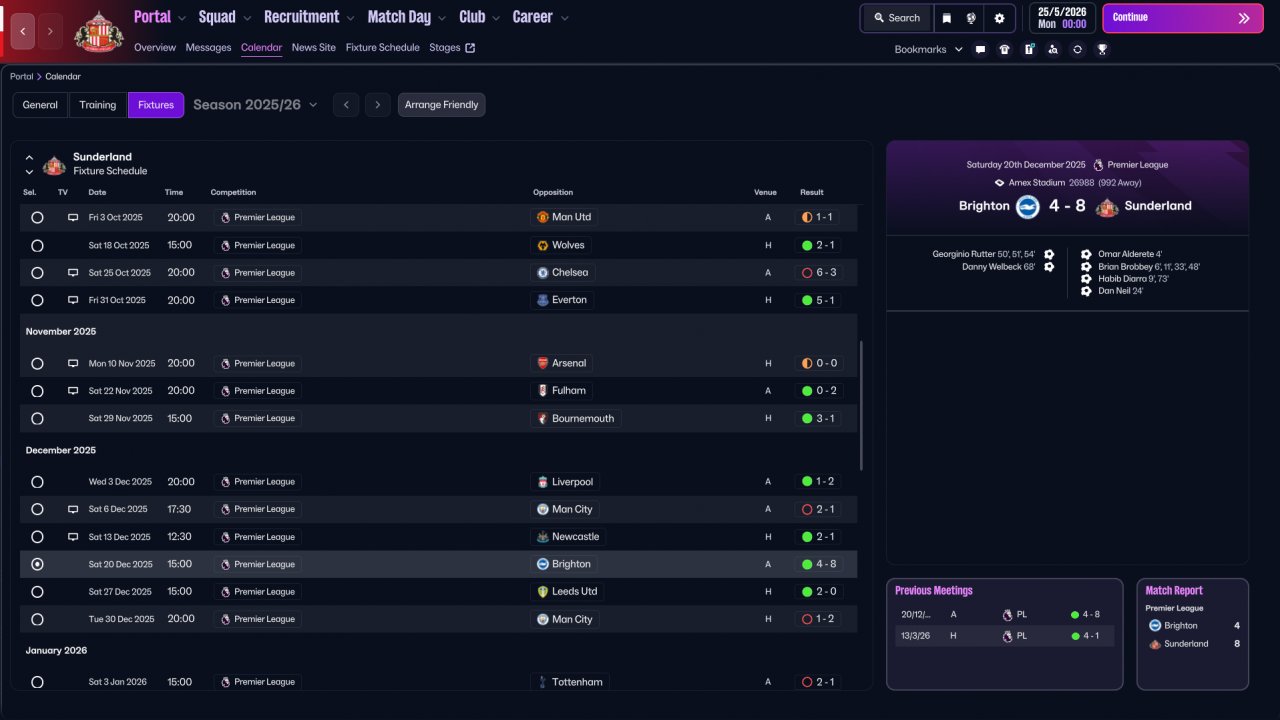Expand the Portal menu chevron
The image size is (1280, 720).
click(x=182, y=18)
